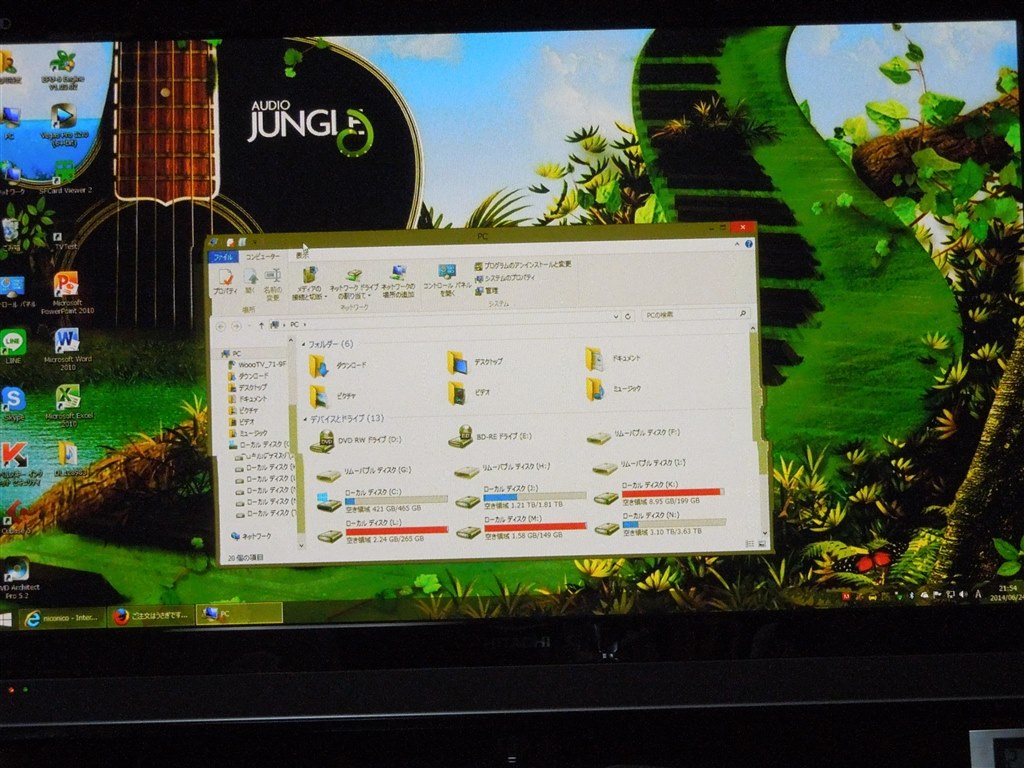Select ネットワーク in the navigation pane
The image size is (1024, 768).
pos(251,536)
